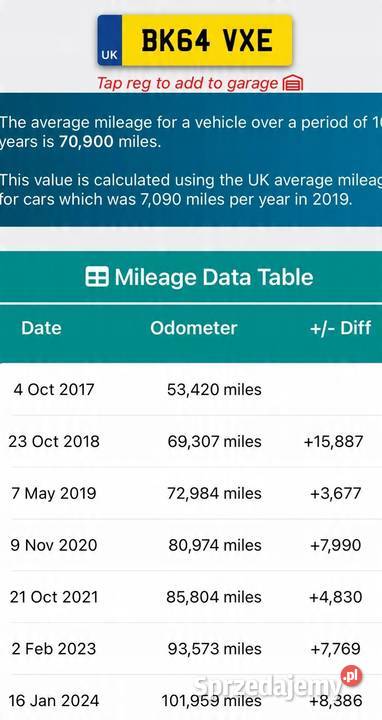The width and height of the screenshot is (382, 720).
Task: Select the +/- Diff column header
Action: tap(341, 328)
